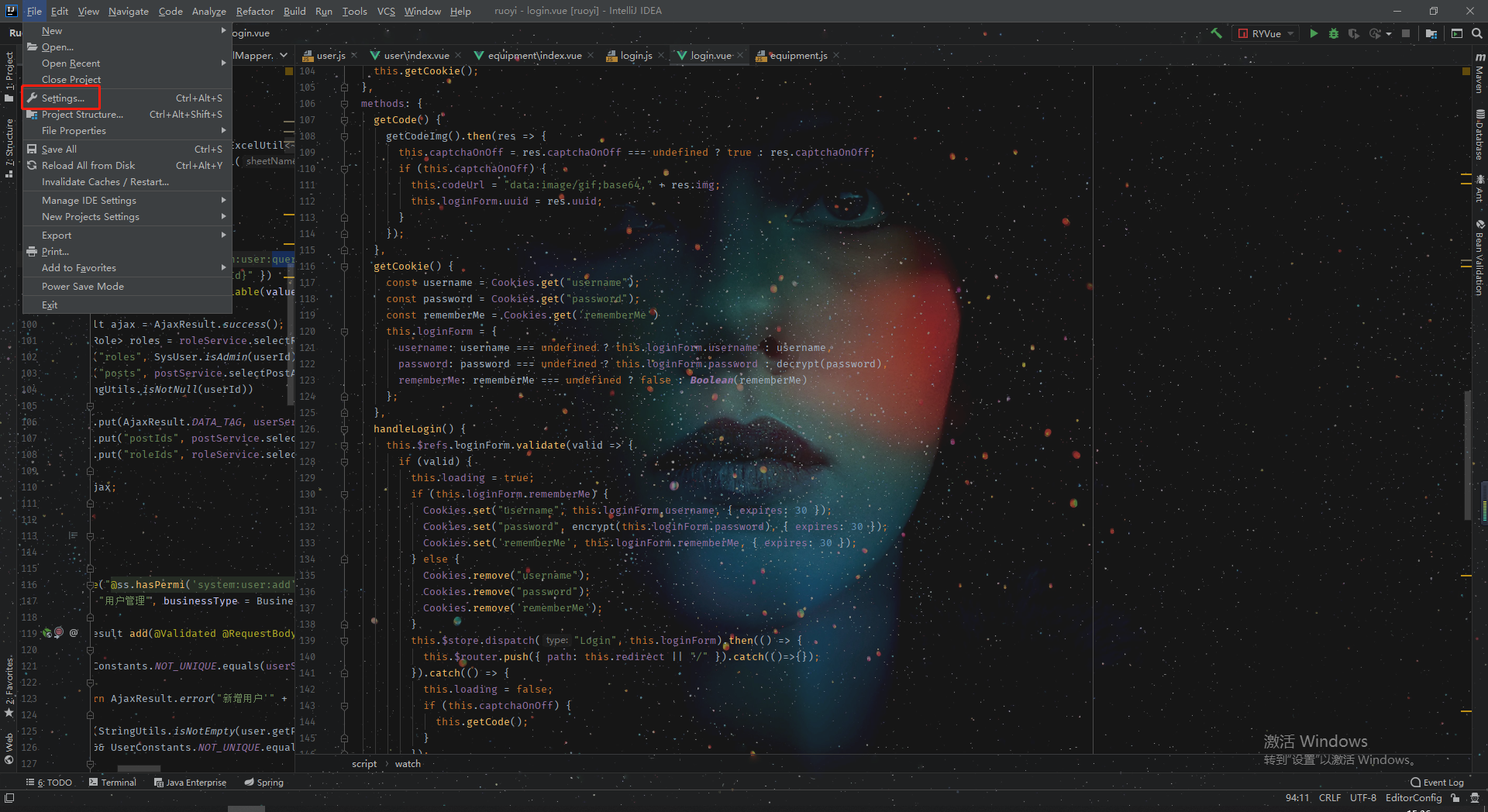
Task: Click 94:11 cursor position in status bar
Action: click(x=1297, y=798)
